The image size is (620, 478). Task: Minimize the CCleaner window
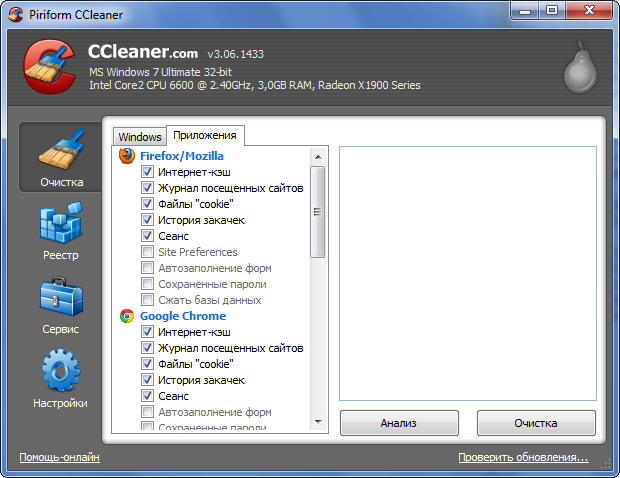click(x=525, y=11)
